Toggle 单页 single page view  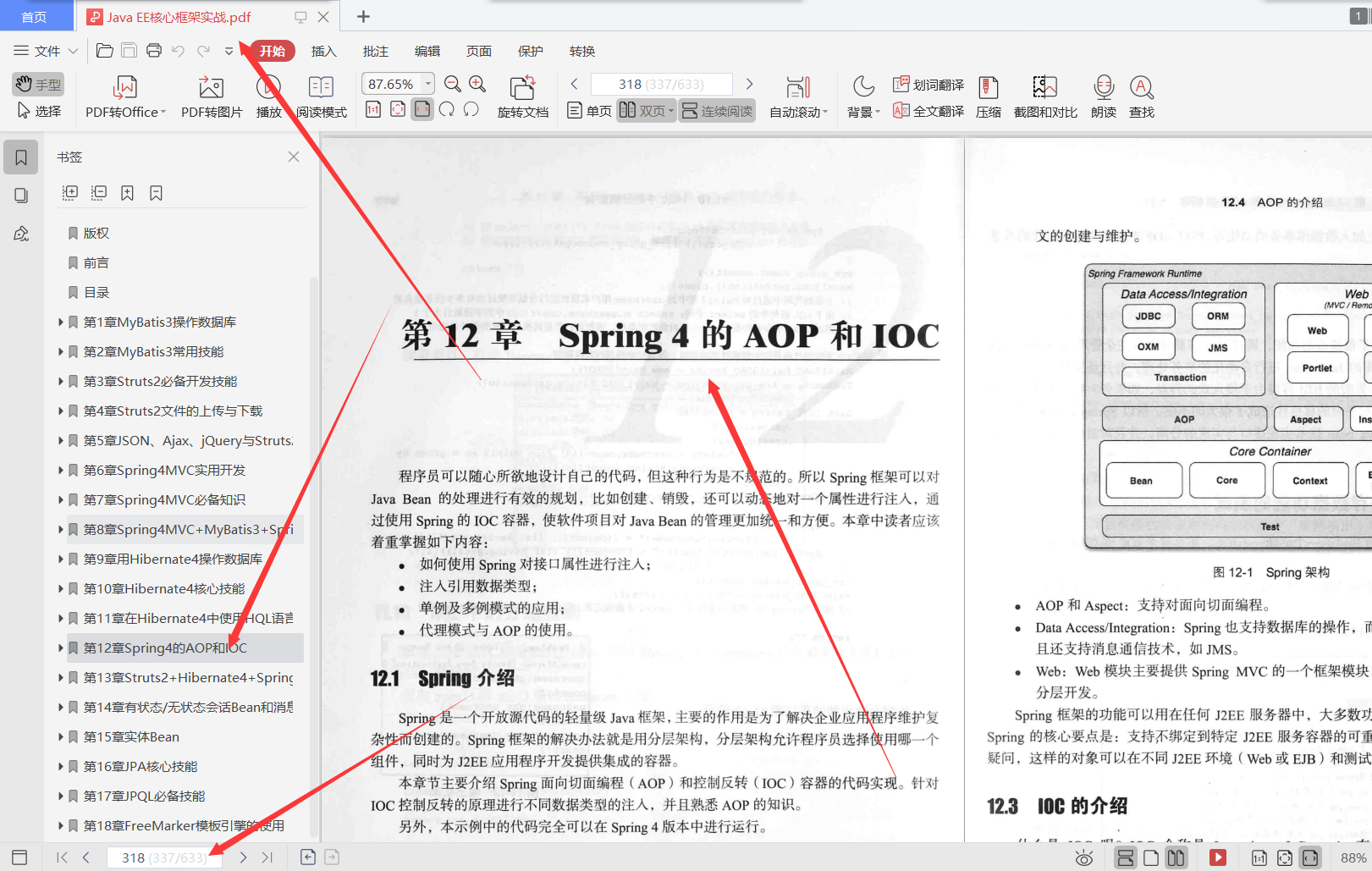pyautogui.click(x=589, y=111)
